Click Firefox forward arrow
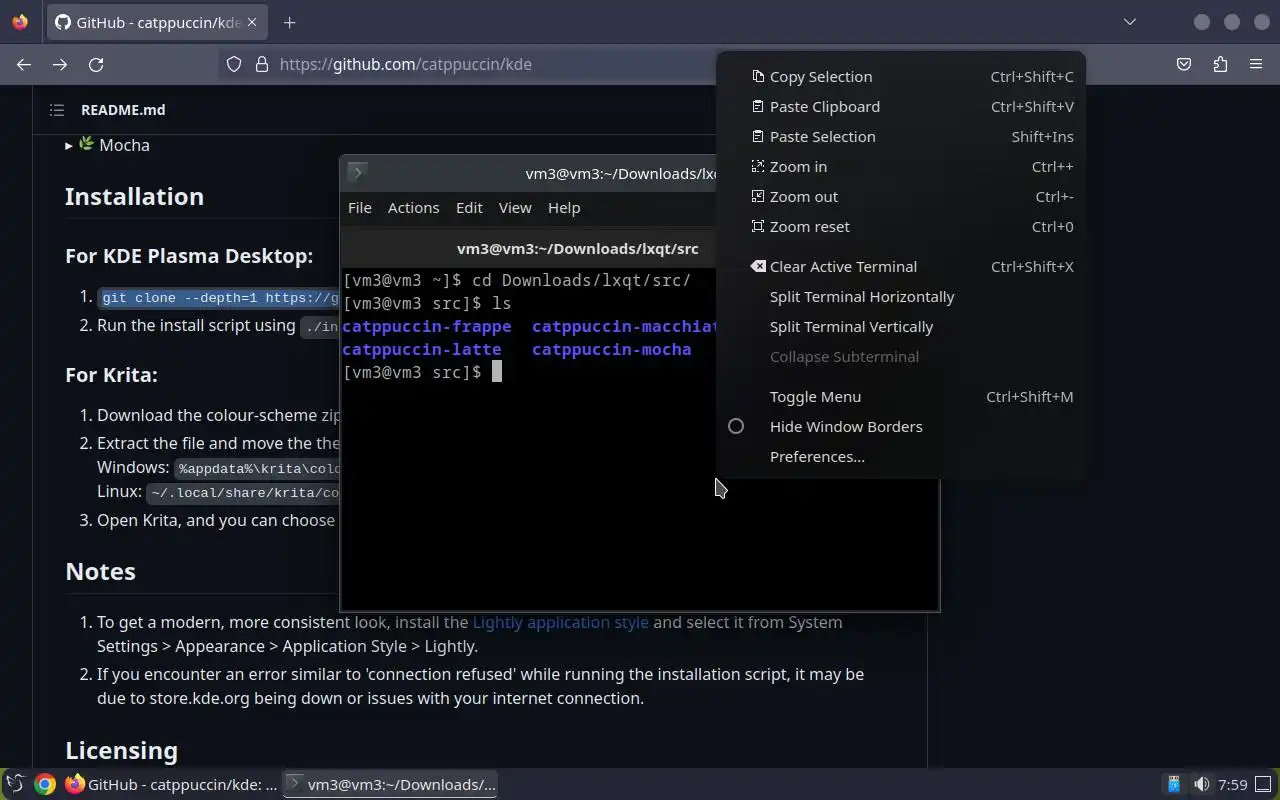 (x=60, y=64)
